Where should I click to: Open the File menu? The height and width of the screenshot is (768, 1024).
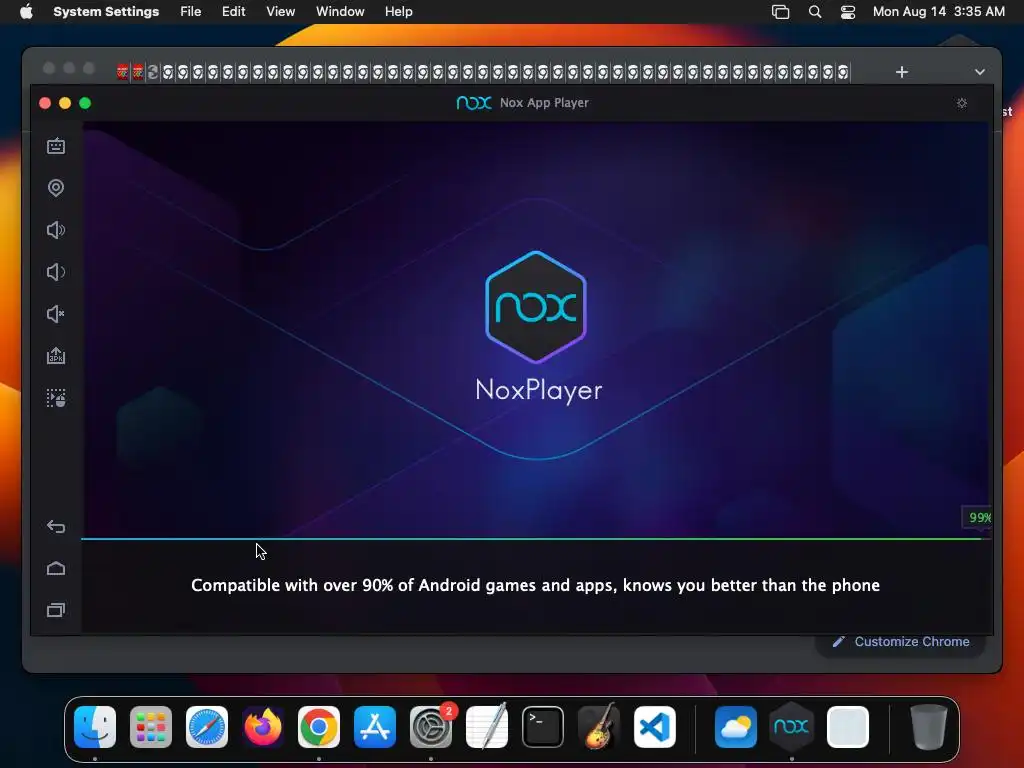tap(191, 12)
